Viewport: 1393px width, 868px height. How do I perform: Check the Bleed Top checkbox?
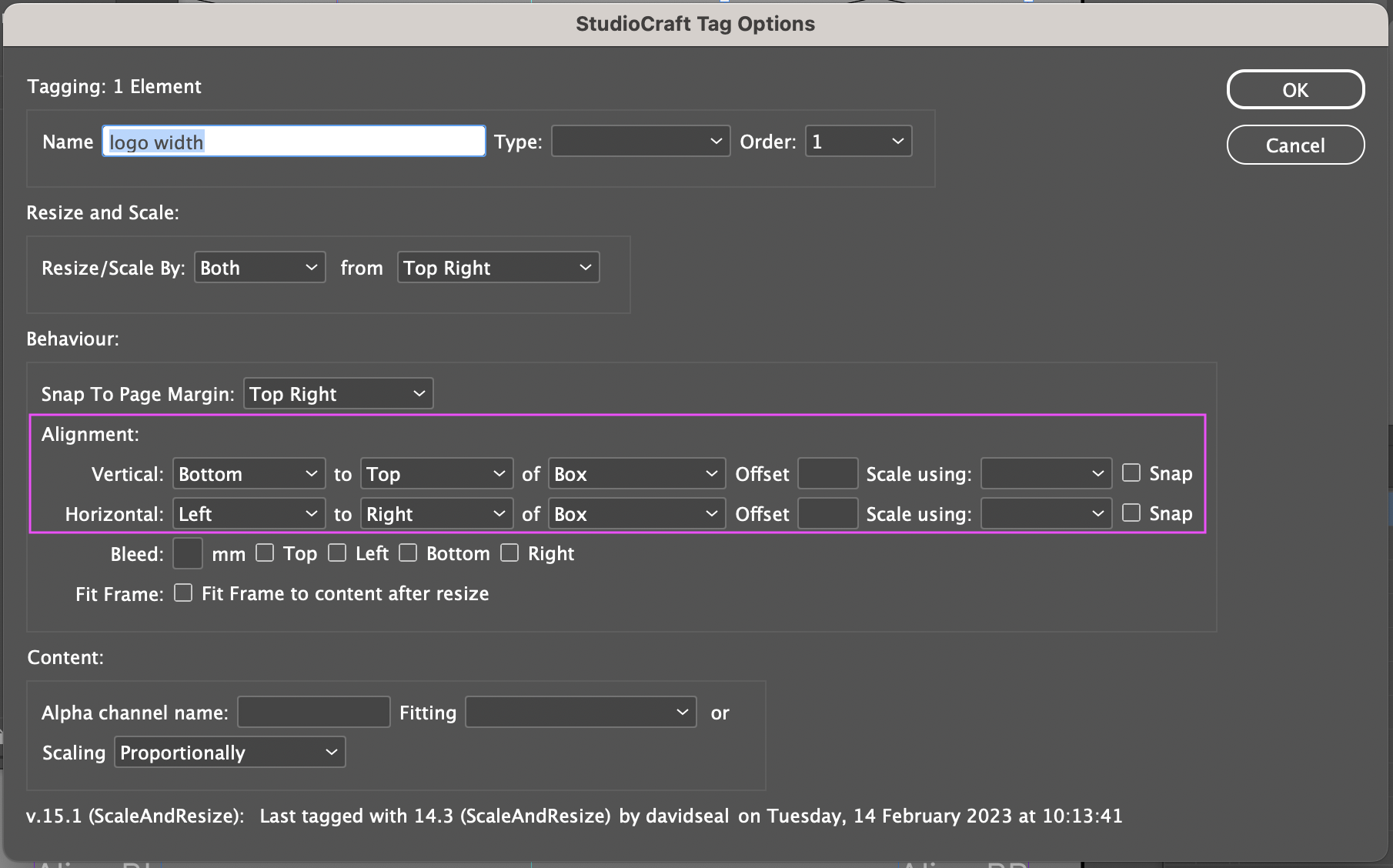(x=265, y=553)
